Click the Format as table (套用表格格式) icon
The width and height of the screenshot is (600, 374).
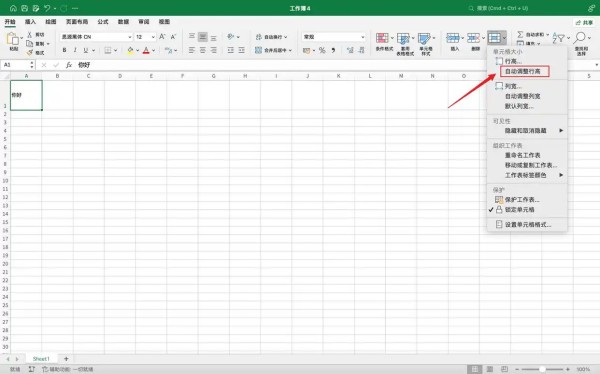click(403, 38)
